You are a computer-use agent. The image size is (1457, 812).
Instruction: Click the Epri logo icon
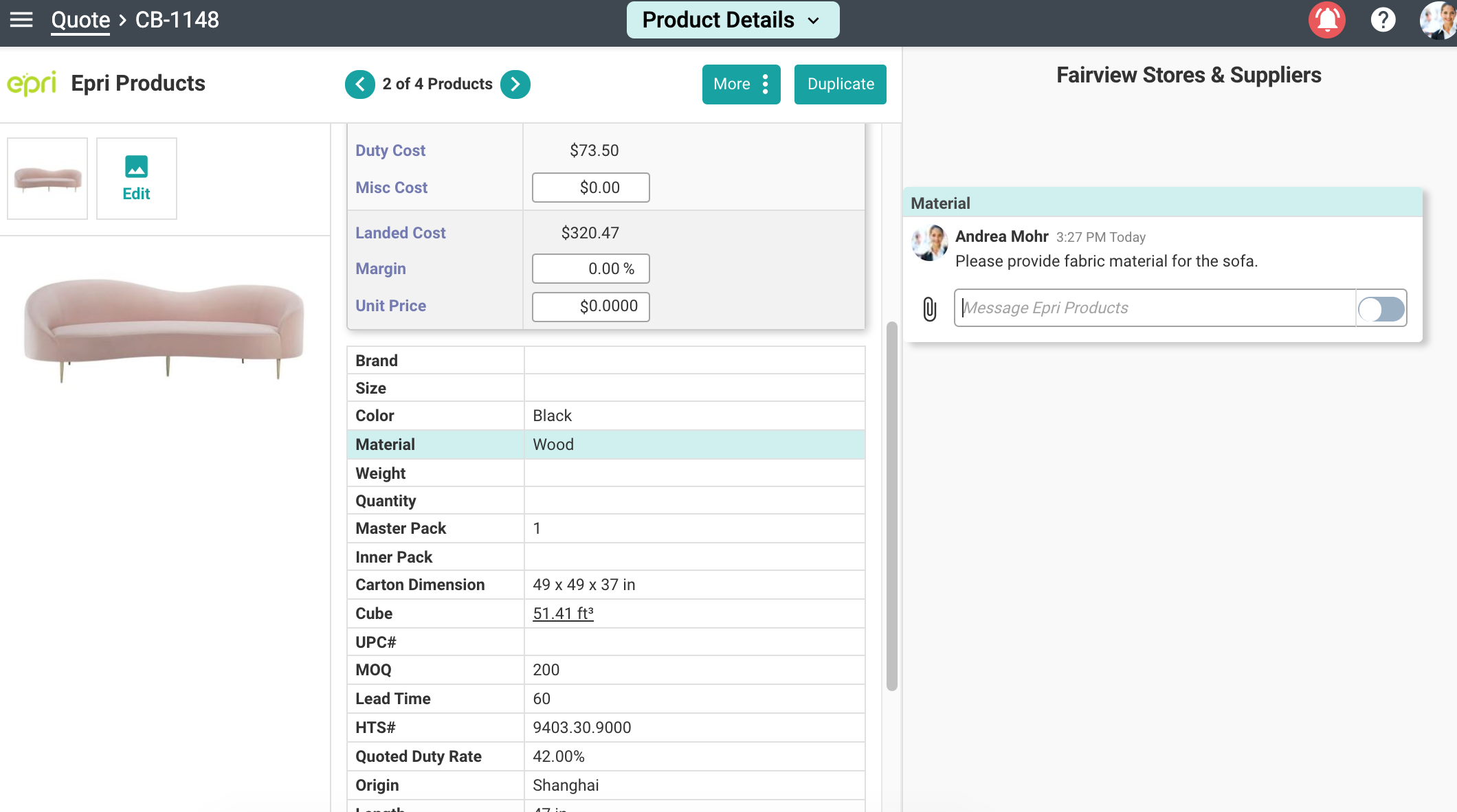point(32,84)
